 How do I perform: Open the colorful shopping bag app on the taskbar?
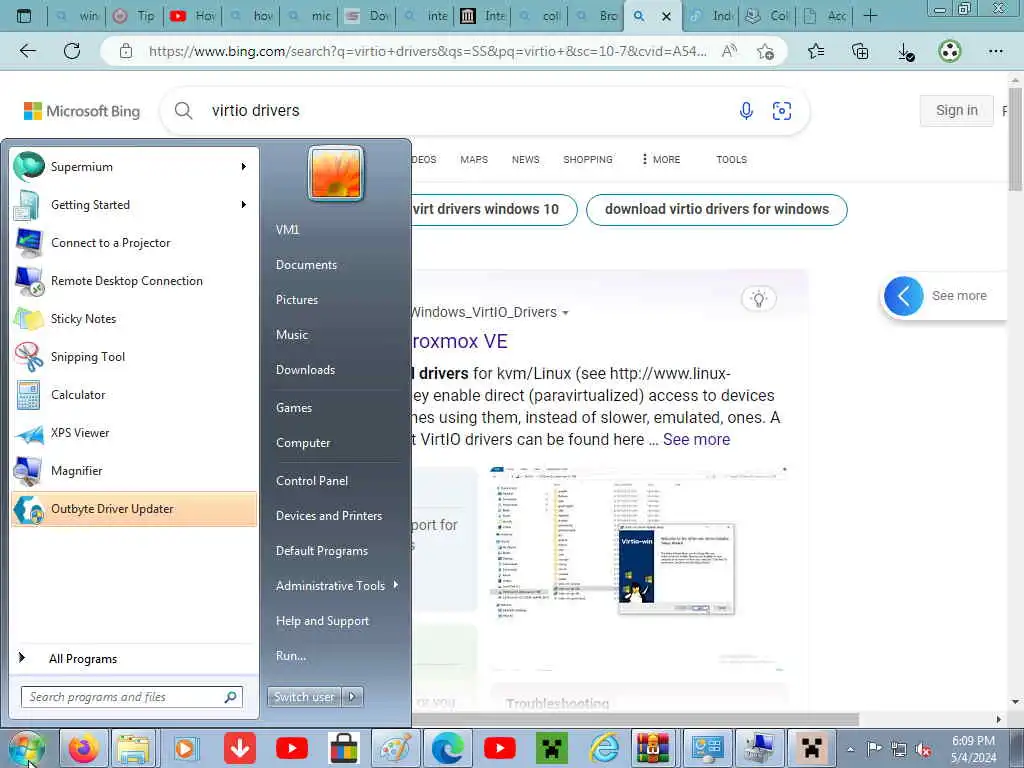[x=344, y=748]
